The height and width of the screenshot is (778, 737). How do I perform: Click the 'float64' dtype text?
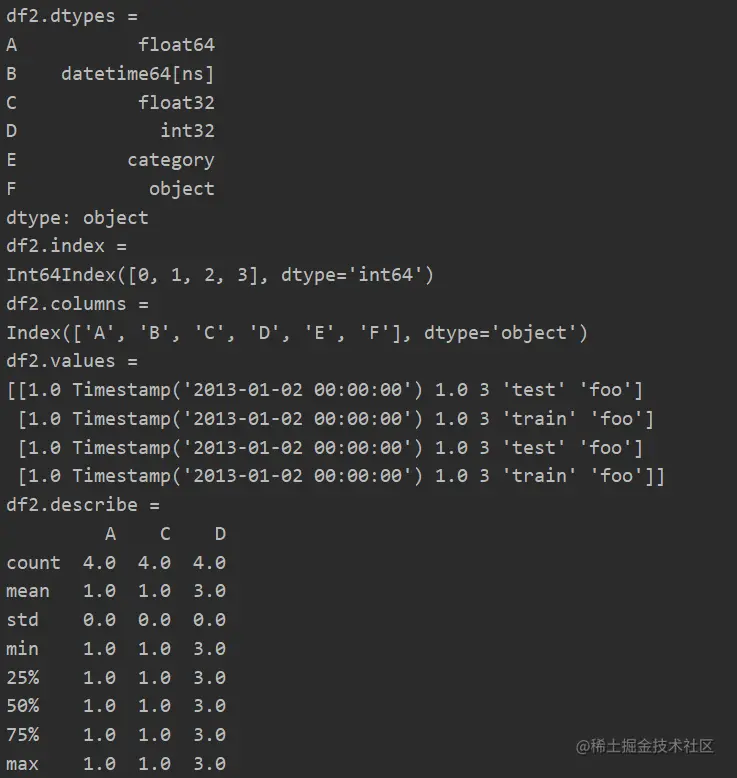pyautogui.click(x=176, y=45)
